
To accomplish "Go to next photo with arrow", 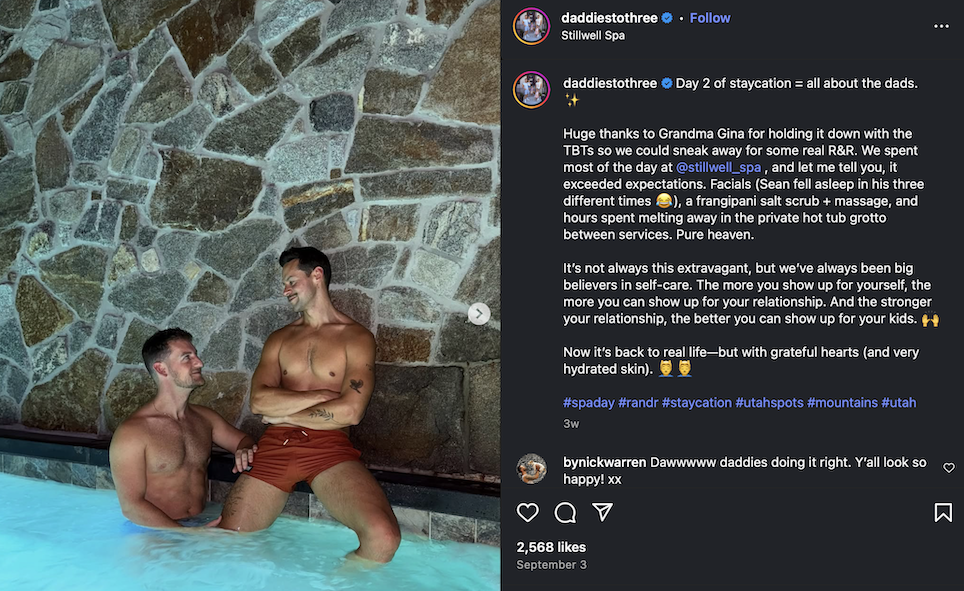I will (x=479, y=314).
